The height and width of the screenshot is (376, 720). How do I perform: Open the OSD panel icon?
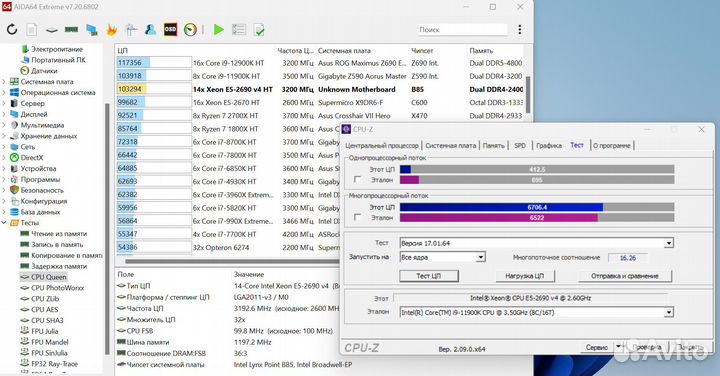[x=170, y=30]
